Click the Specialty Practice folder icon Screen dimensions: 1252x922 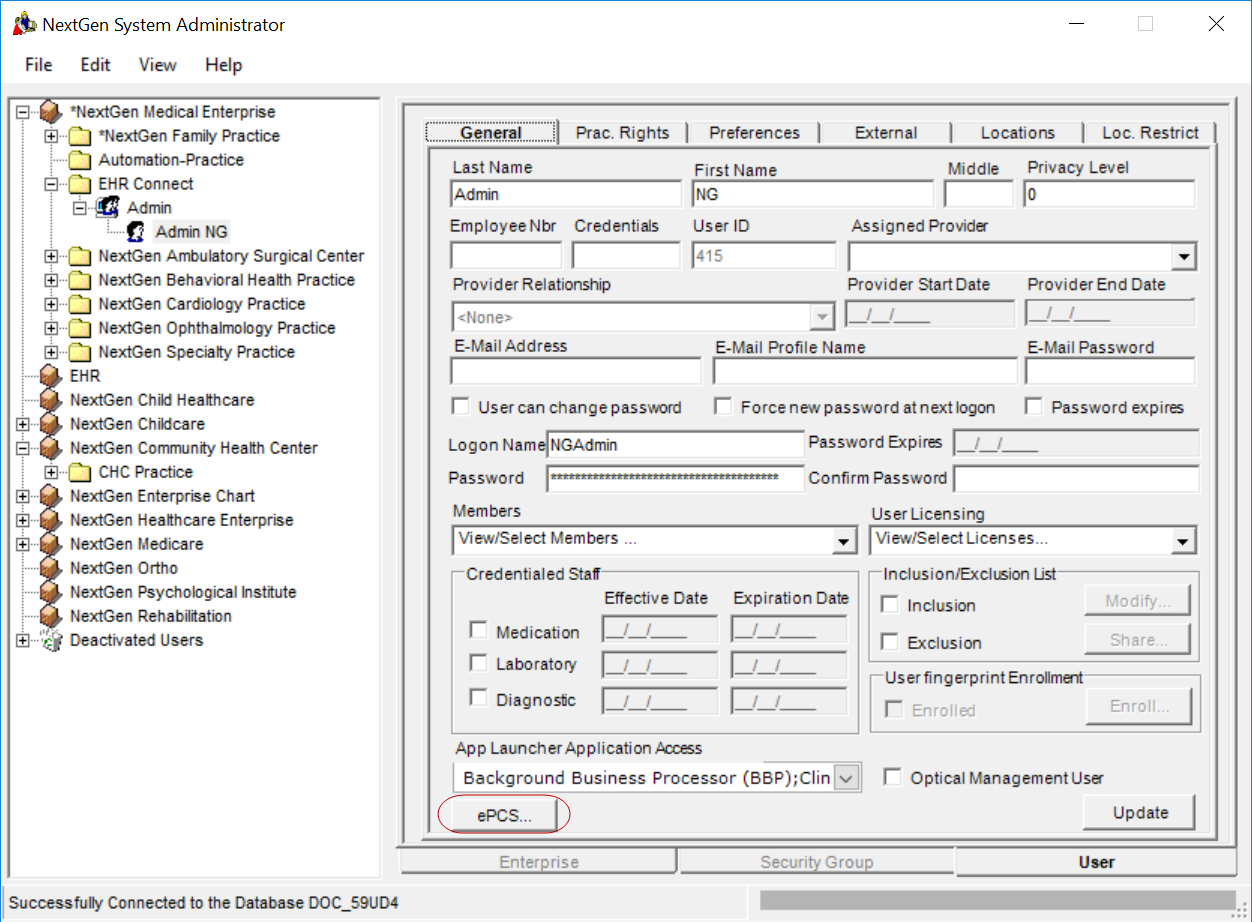[x=80, y=352]
